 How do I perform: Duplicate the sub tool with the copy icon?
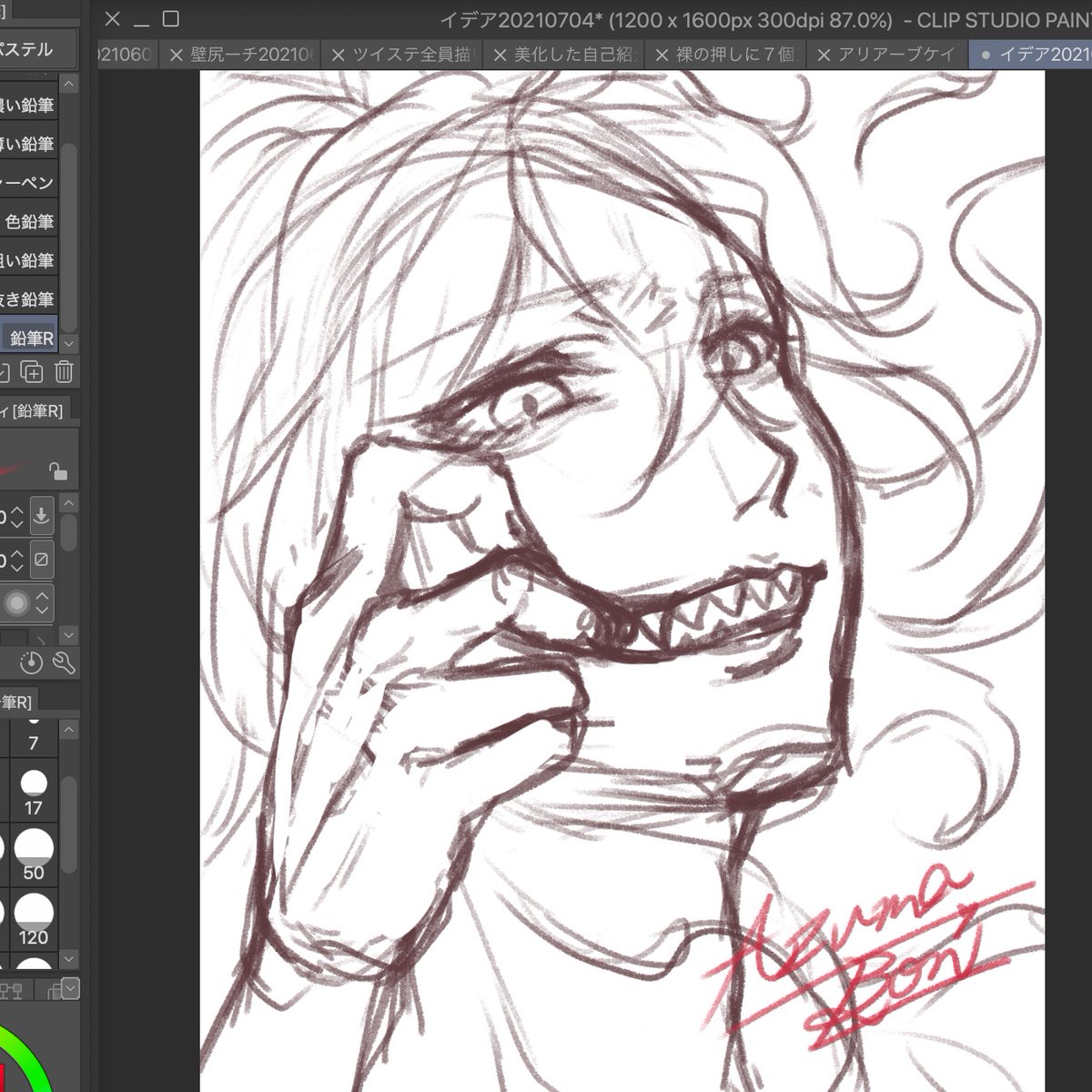tap(32, 372)
